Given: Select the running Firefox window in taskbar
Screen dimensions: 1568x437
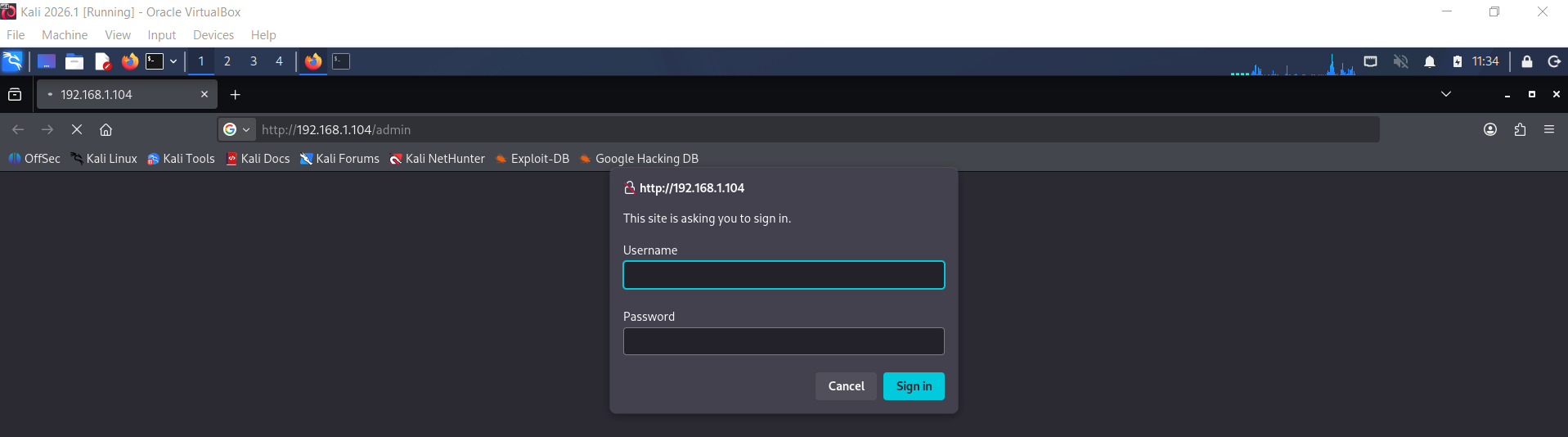Looking at the screenshot, I should pos(313,61).
